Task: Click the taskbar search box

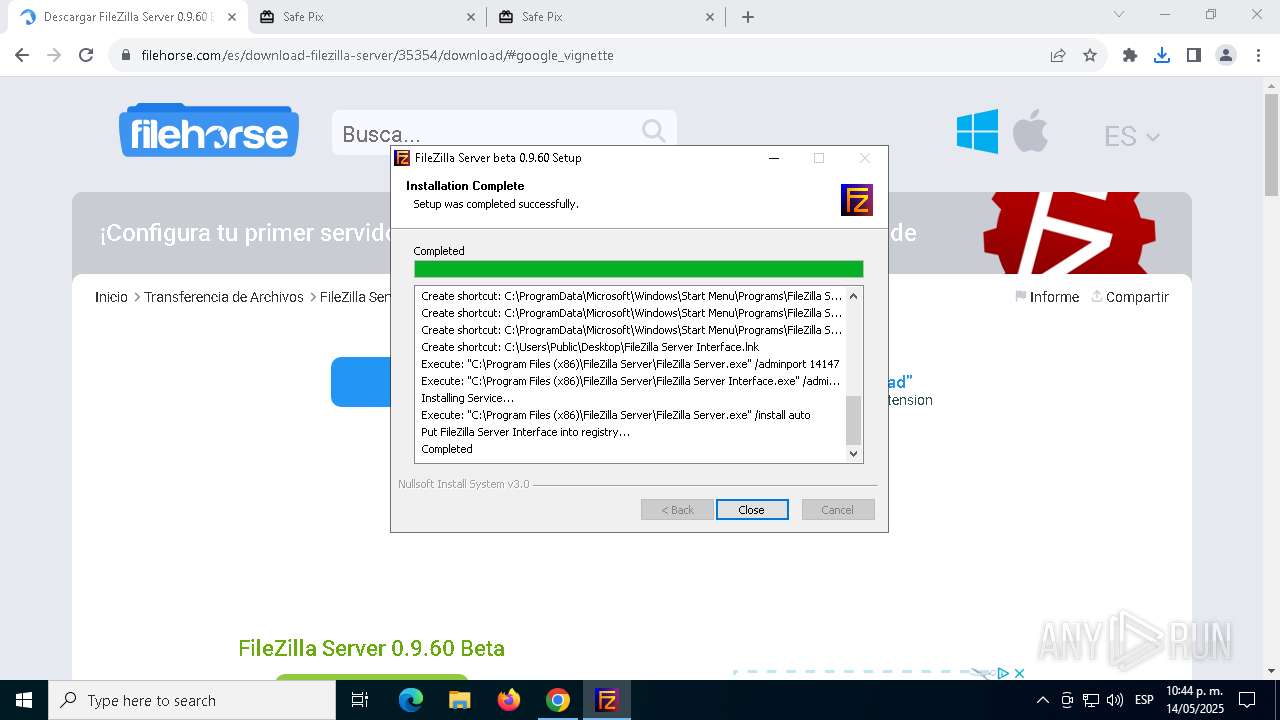Action: [192, 700]
